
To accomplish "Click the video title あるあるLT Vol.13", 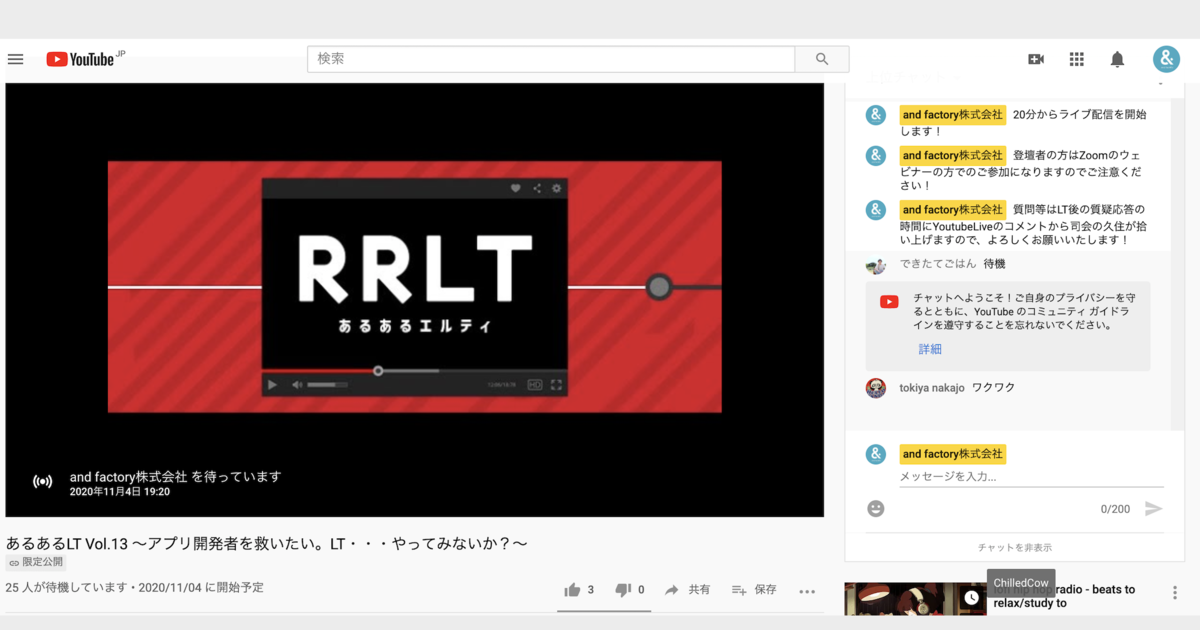I will (267, 543).
